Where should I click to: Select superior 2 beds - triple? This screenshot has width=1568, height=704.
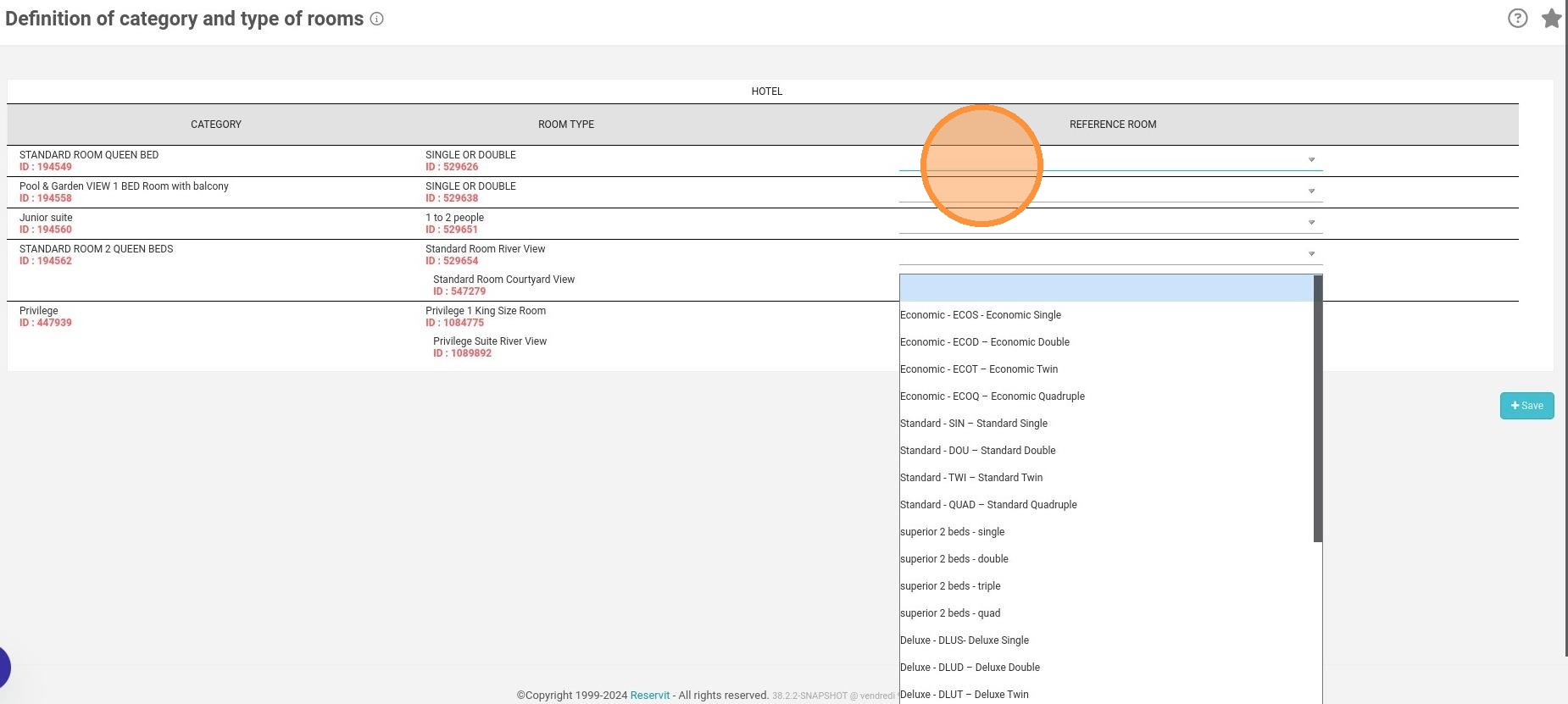pyautogui.click(x=1106, y=586)
